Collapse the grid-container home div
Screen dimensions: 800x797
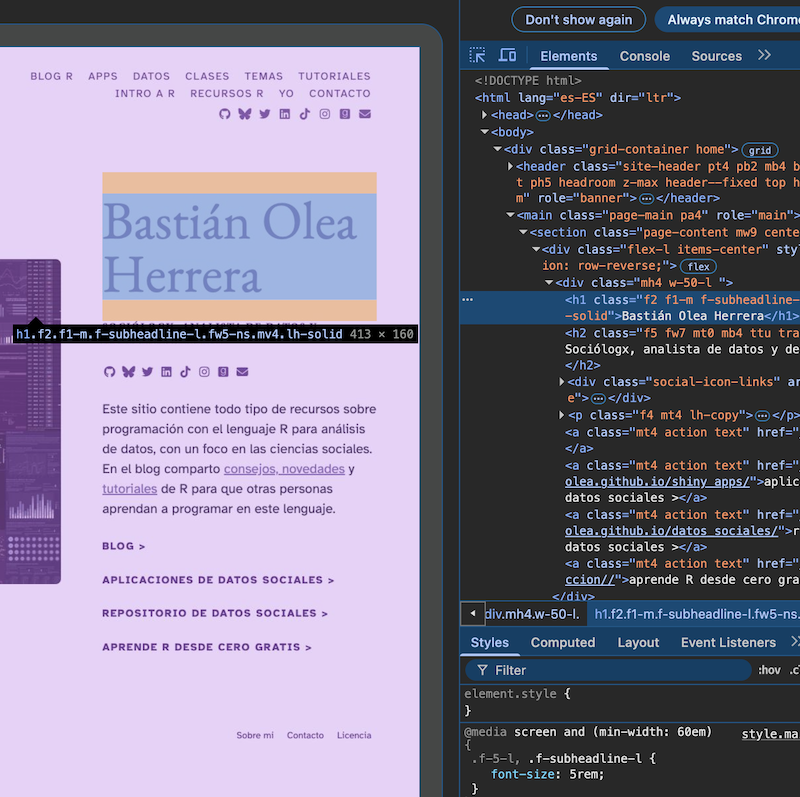(497, 149)
